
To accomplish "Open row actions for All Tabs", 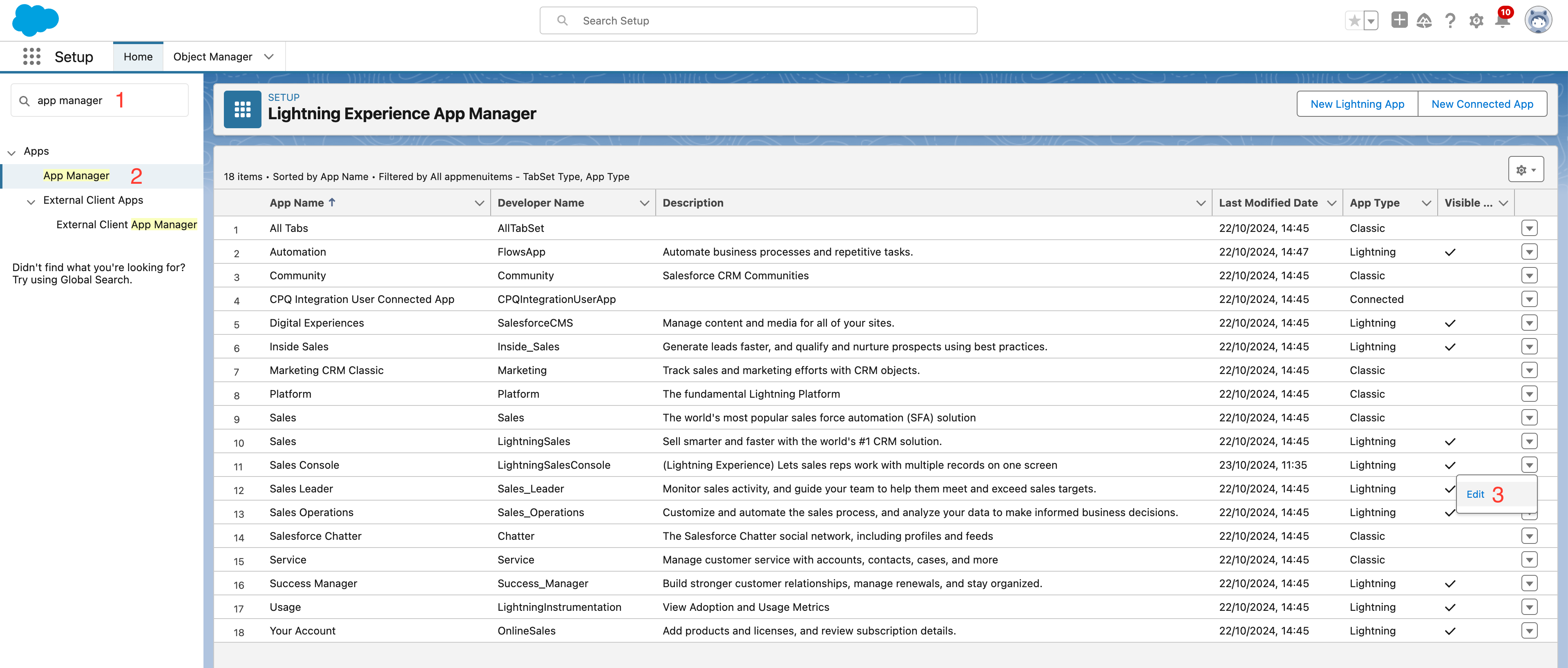I will [1529, 228].
